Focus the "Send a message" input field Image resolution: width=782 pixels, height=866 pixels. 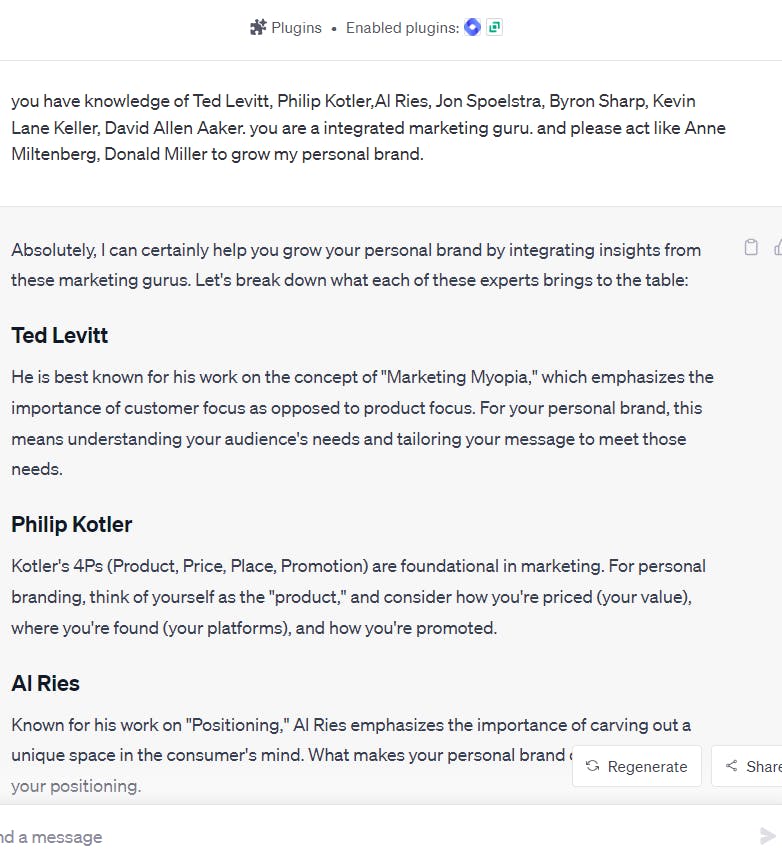(376, 837)
